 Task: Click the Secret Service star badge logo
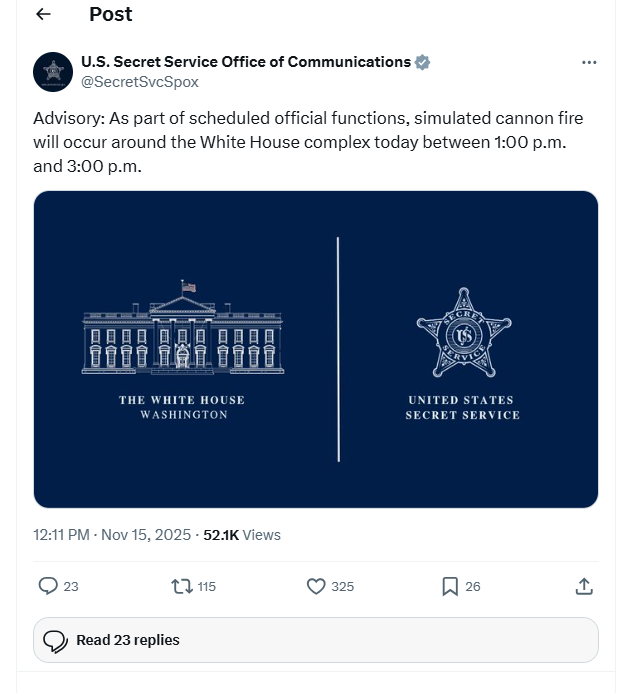pyautogui.click(x=463, y=333)
